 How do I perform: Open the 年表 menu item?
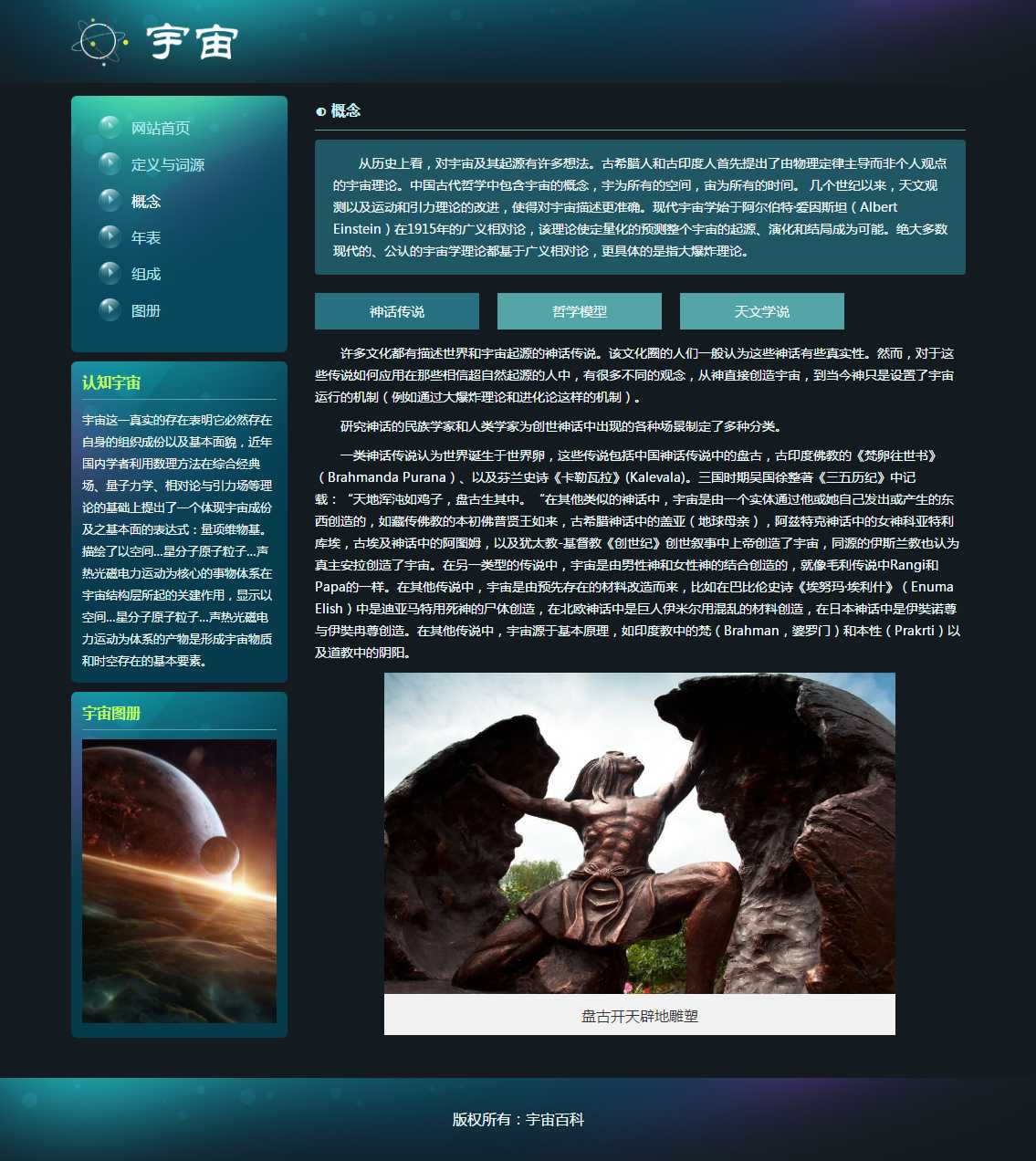146,238
